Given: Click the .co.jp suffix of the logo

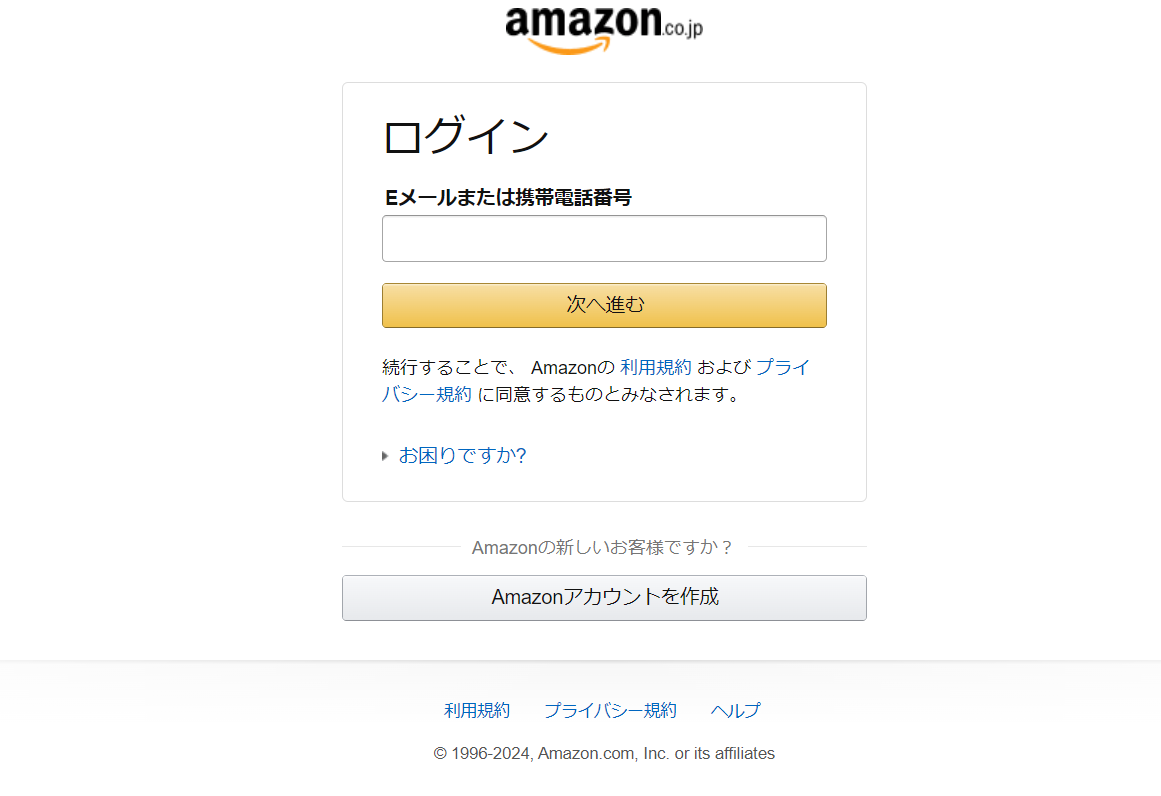Looking at the screenshot, I should click(683, 28).
